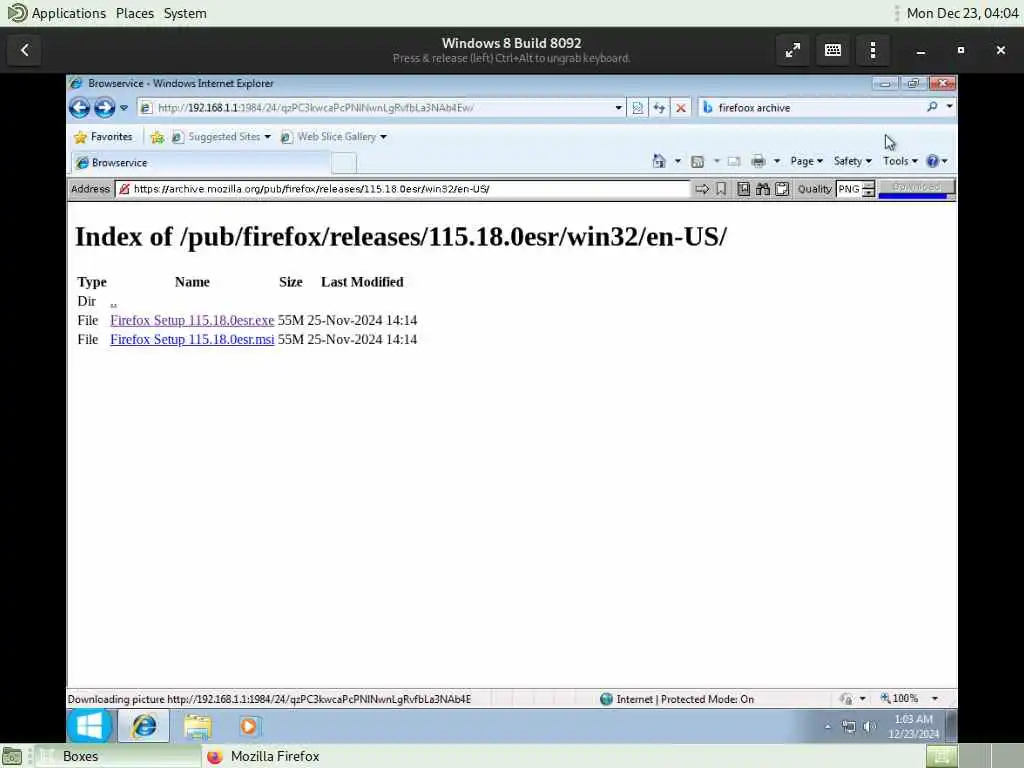Go forward with the IE Forward arrow
The image size is (1024, 768).
click(x=104, y=108)
